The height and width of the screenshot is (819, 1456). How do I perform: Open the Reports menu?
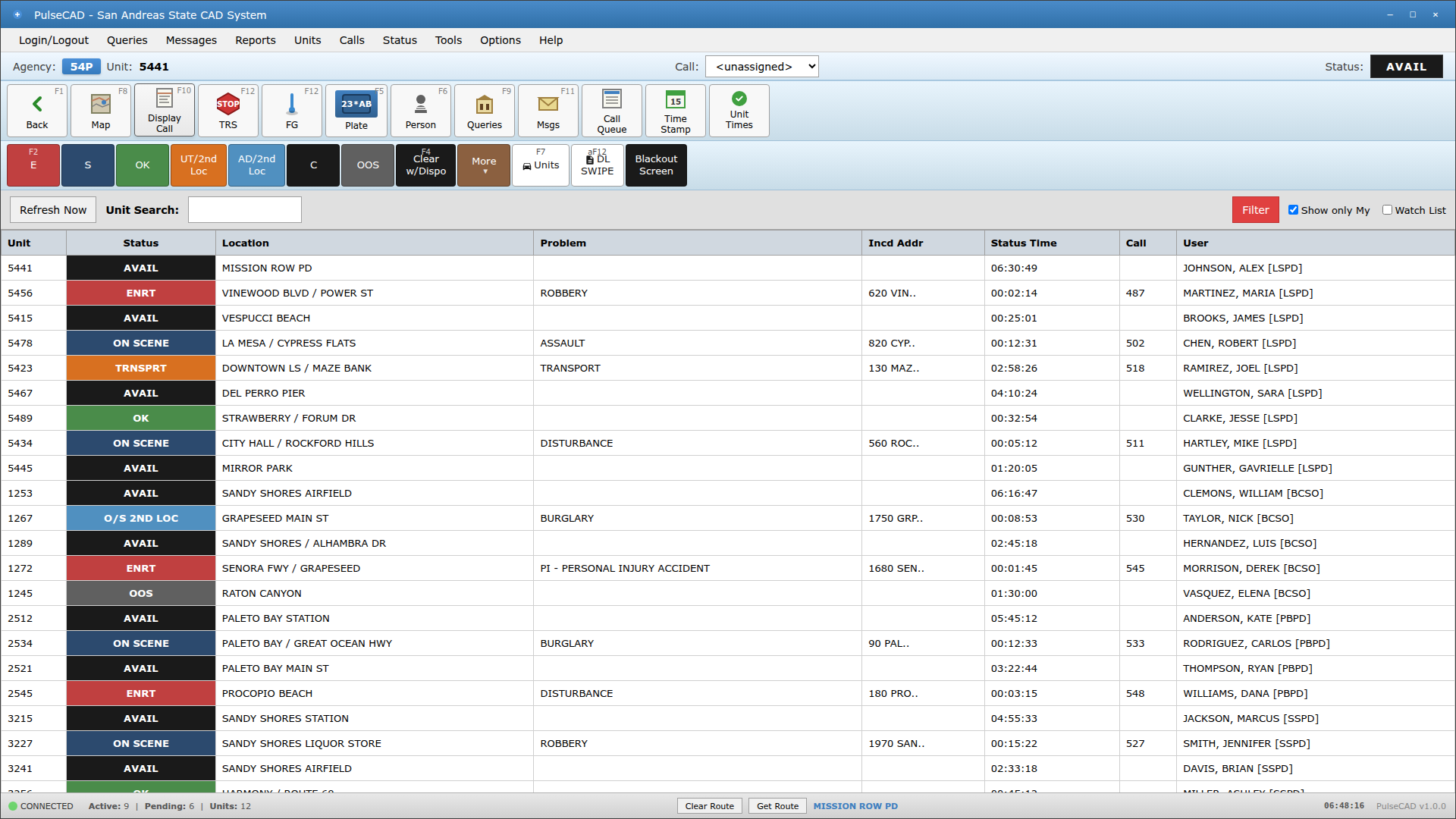[255, 40]
